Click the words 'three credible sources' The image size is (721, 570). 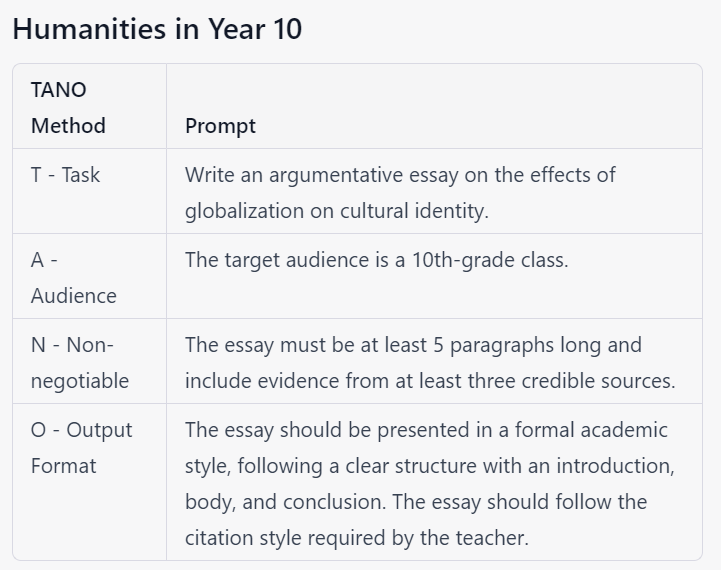click(587, 381)
